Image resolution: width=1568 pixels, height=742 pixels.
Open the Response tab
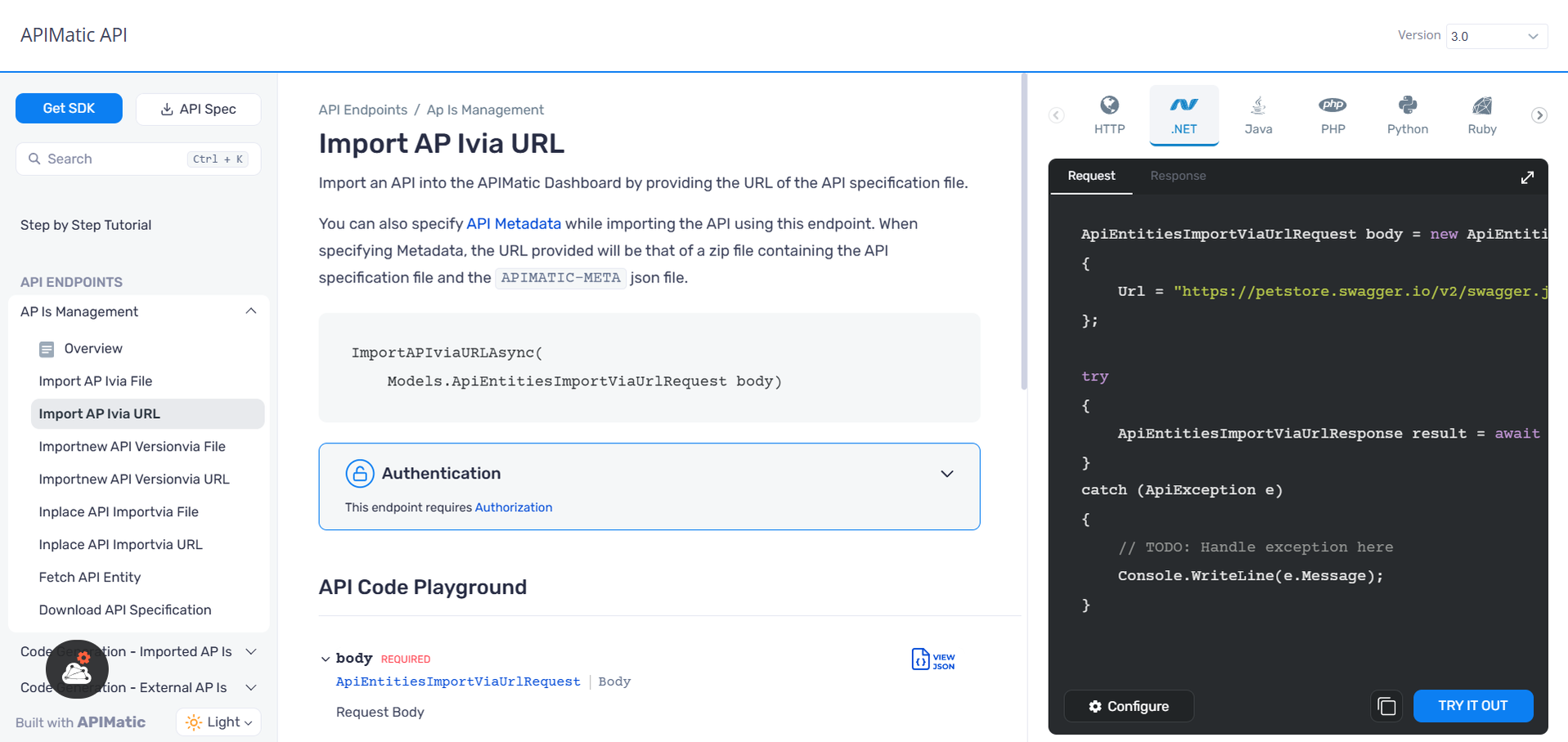coord(1178,176)
